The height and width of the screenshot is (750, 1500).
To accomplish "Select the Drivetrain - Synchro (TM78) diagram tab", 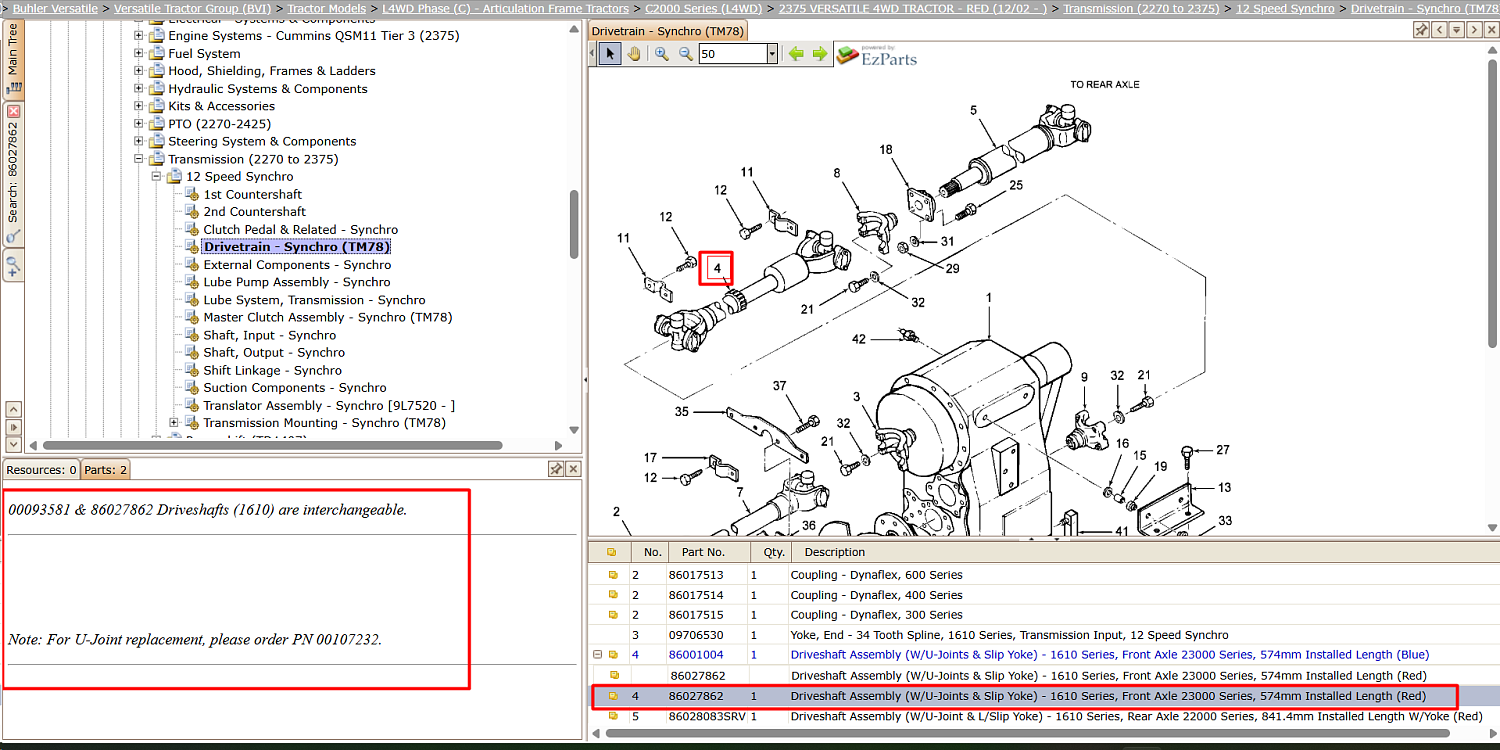I will [x=668, y=31].
